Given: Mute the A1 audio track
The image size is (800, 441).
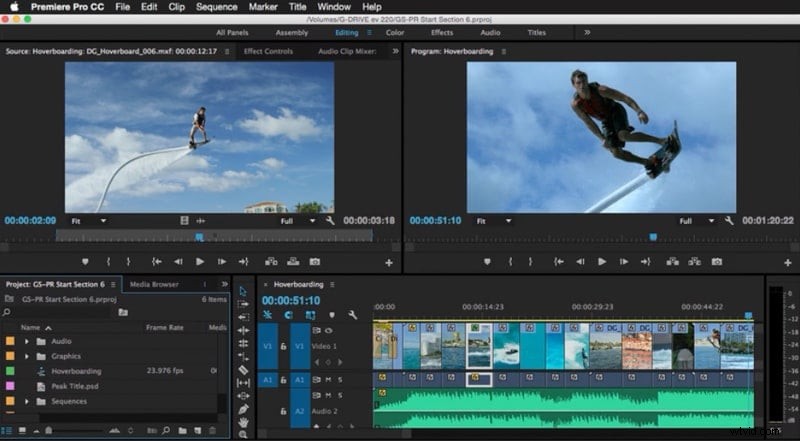Looking at the screenshot, I should (x=329, y=380).
